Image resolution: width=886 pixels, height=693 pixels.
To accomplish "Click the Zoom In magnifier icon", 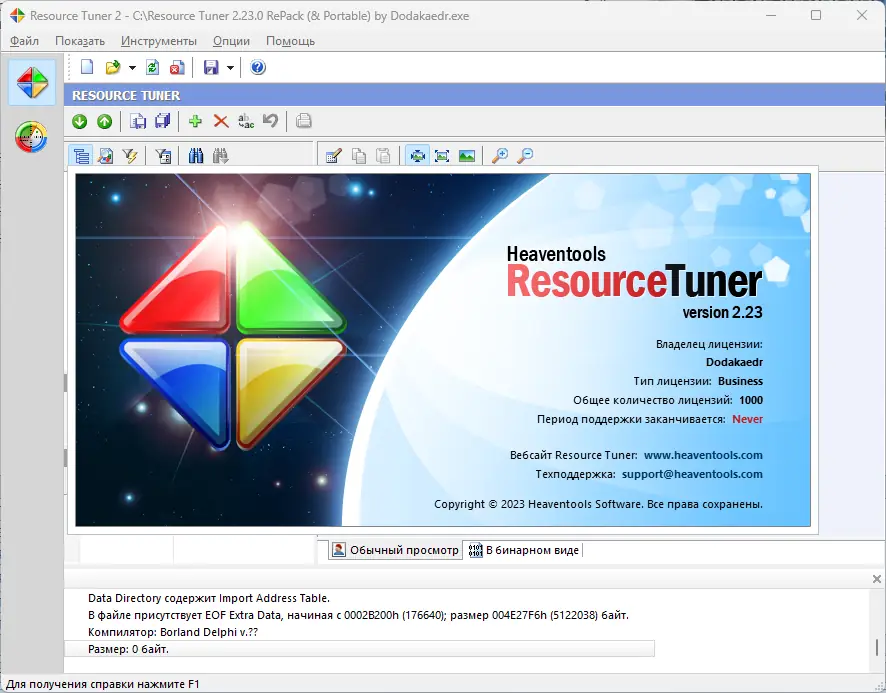I will pyautogui.click(x=500, y=155).
